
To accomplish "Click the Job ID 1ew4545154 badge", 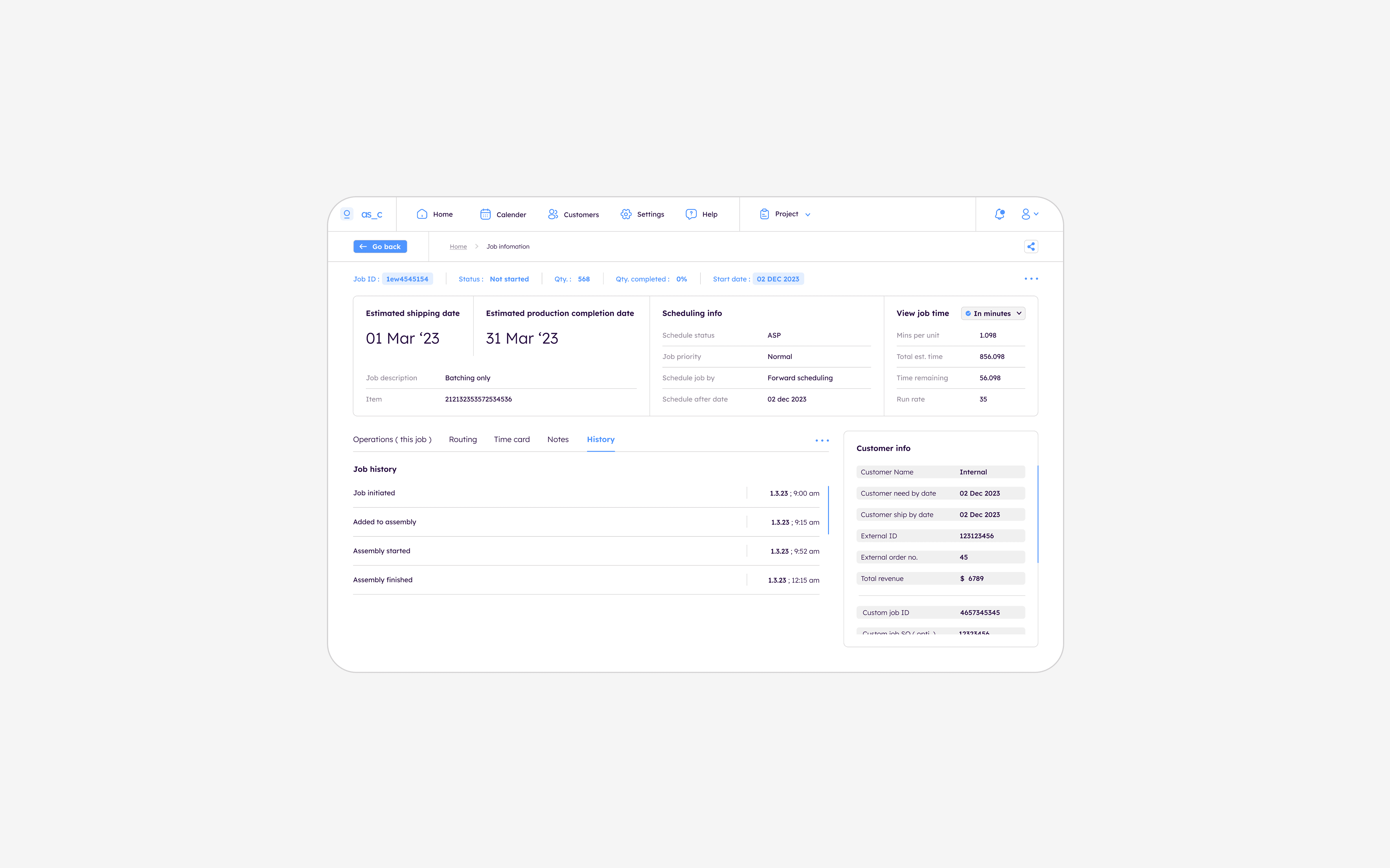I will (x=407, y=279).
